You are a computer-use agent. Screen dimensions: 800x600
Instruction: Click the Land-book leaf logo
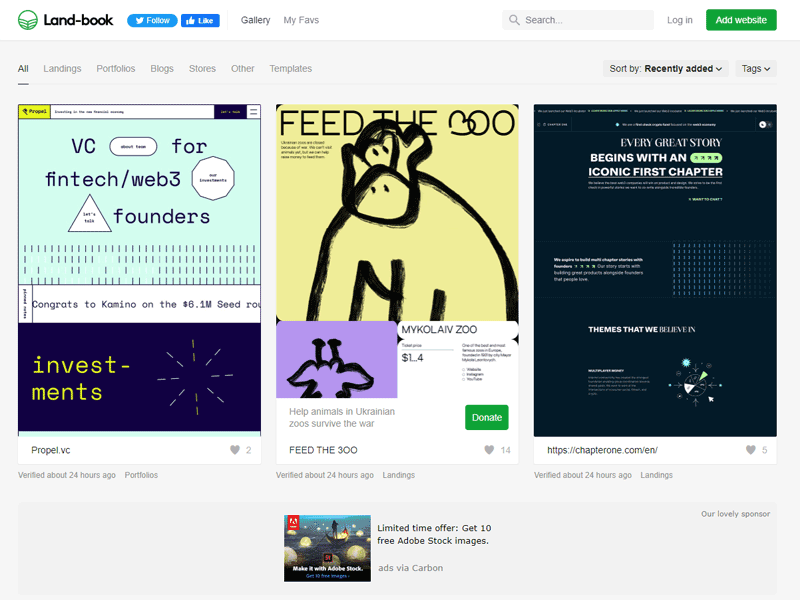(28, 20)
